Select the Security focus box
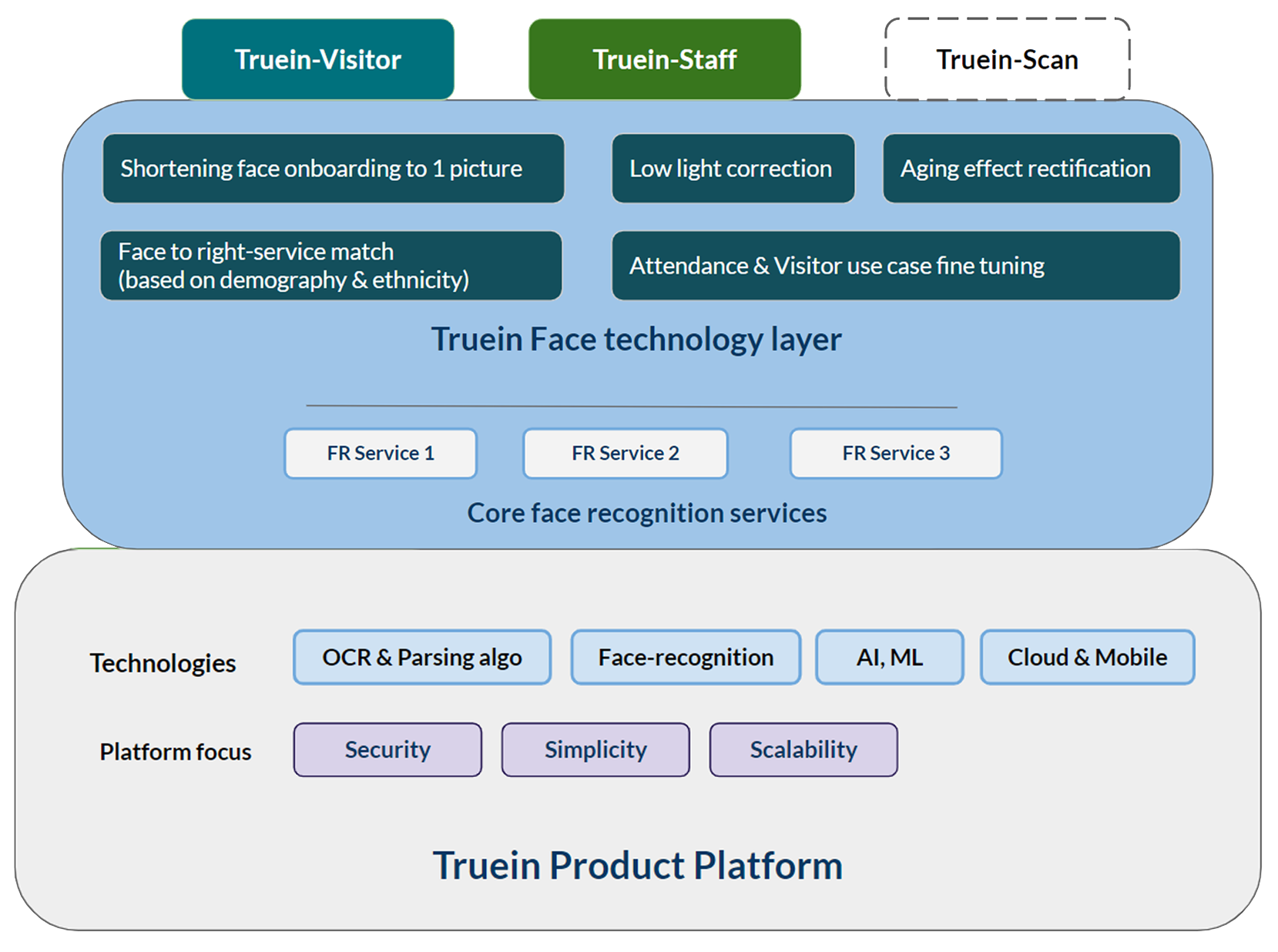Image resolution: width=1278 pixels, height=952 pixels. [x=387, y=749]
